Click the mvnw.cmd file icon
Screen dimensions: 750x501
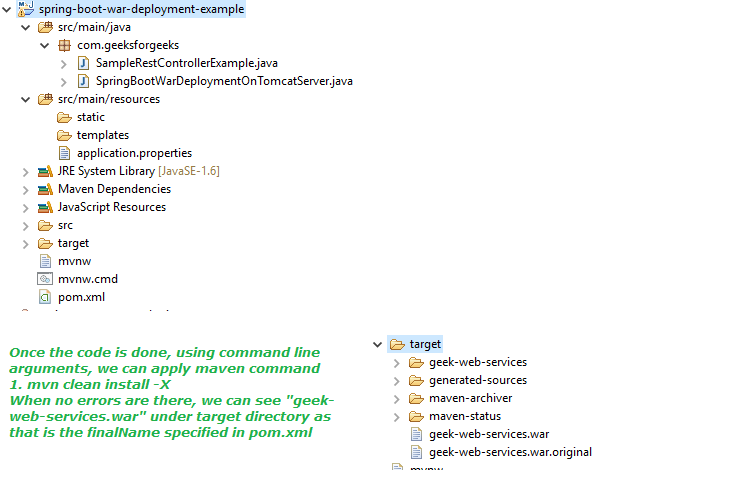tap(45, 279)
